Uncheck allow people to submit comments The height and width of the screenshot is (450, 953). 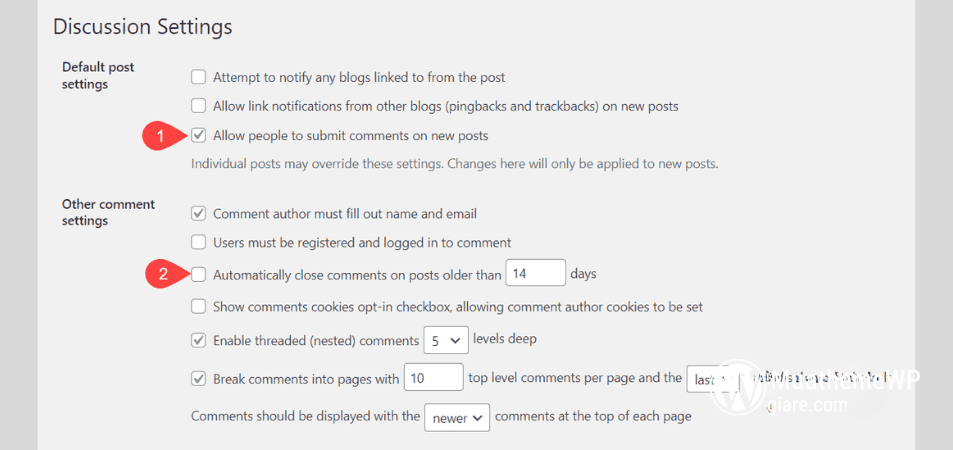199,135
